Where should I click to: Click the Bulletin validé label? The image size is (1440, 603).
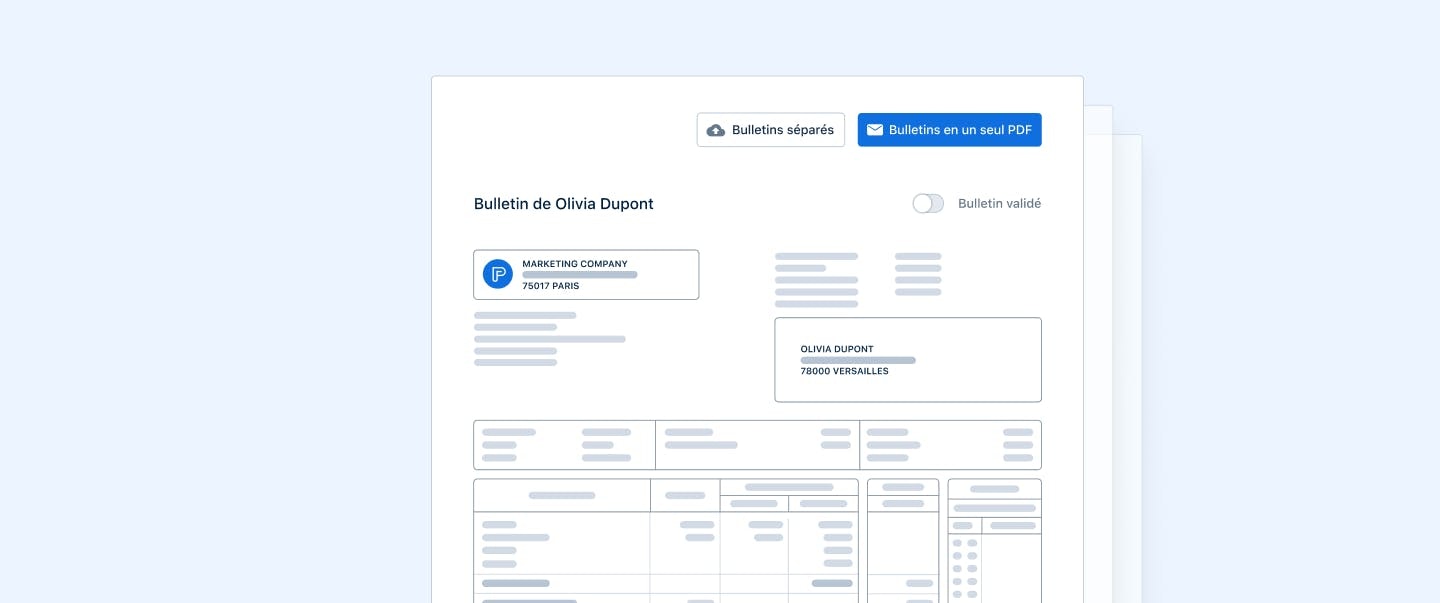pyautogui.click(x=999, y=203)
